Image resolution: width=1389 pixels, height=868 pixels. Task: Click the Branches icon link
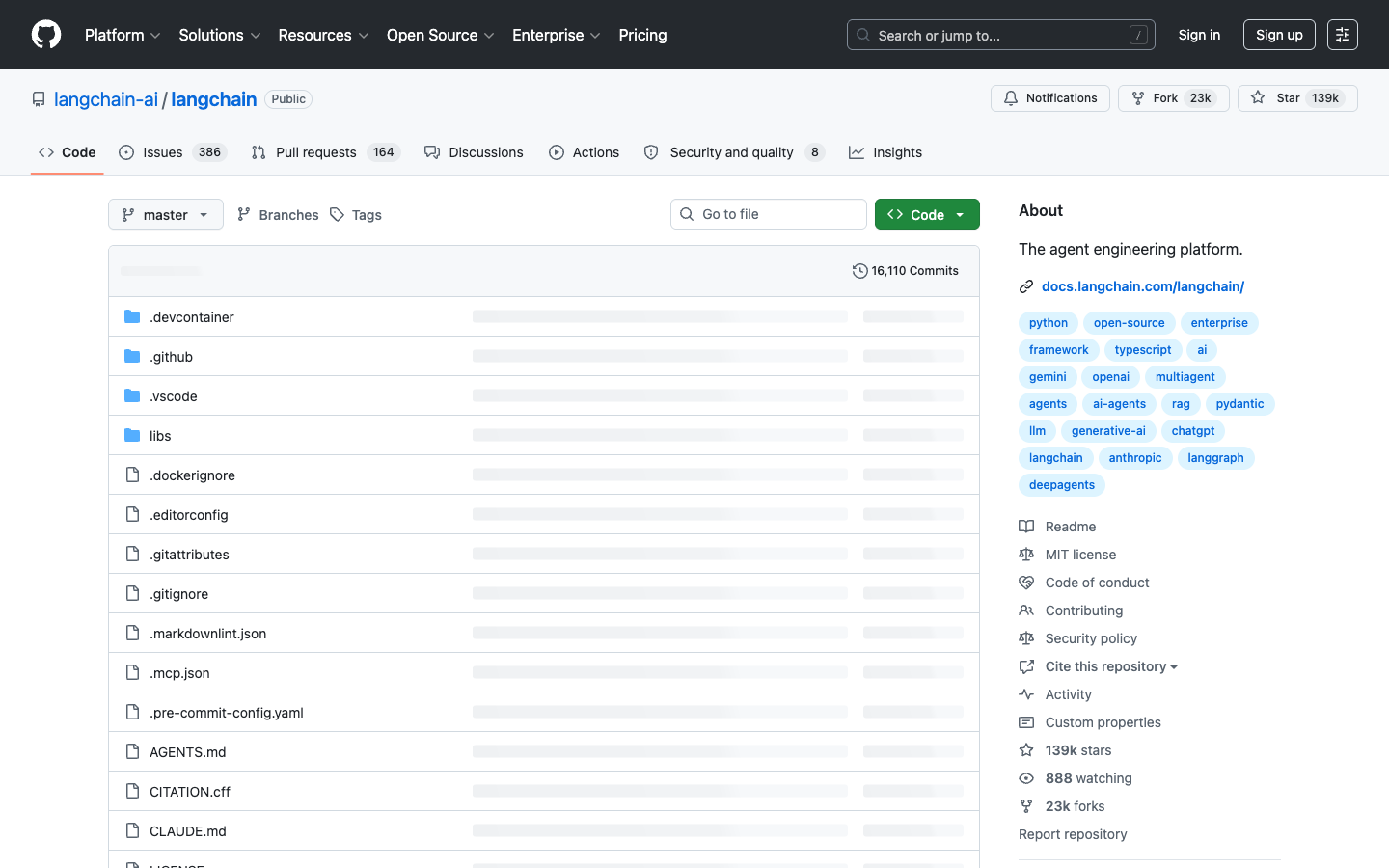244,214
